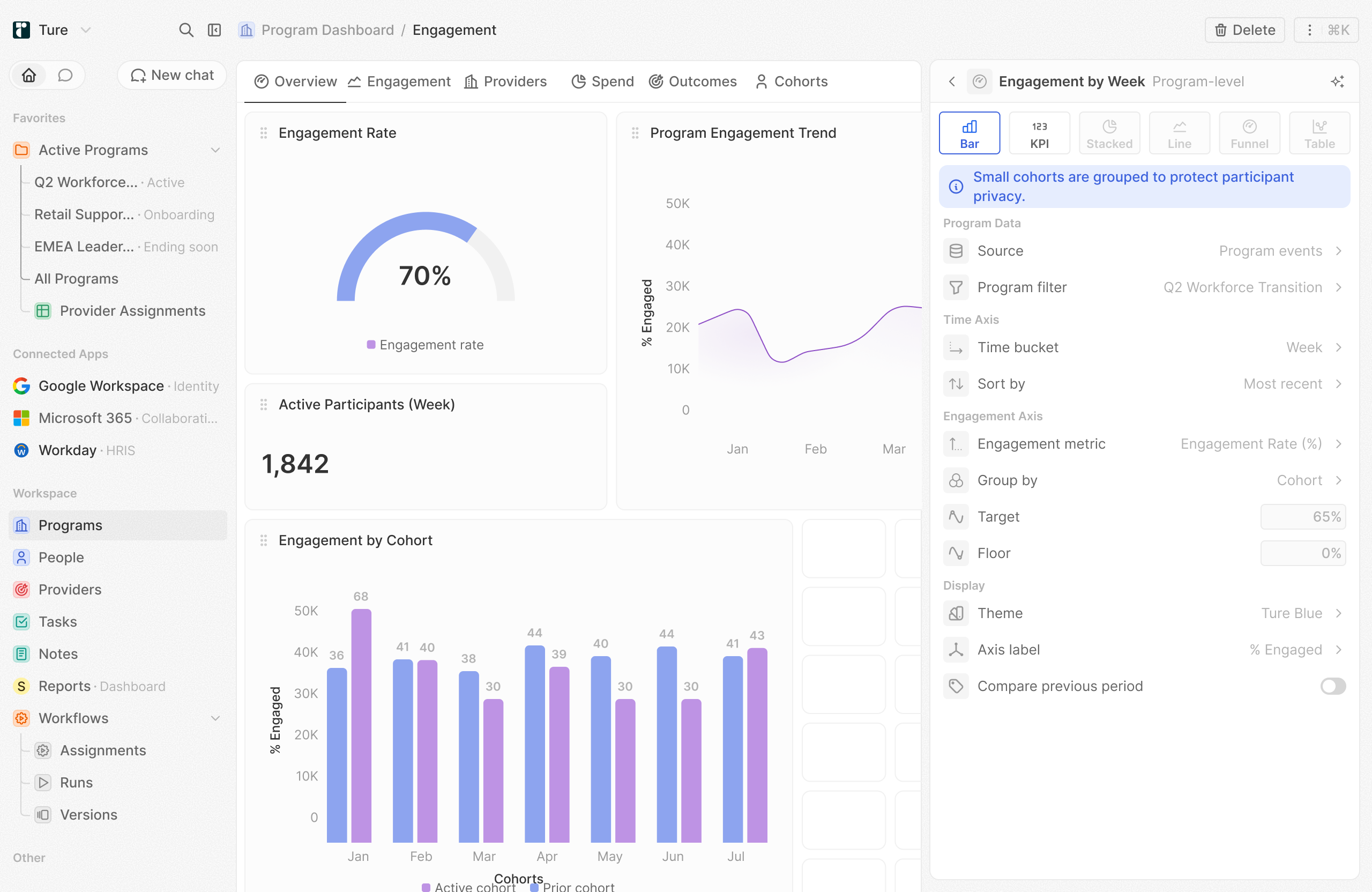Click the Engagement rate legend swatch
Image resolution: width=1372 pixels, height=892 pixels.
[371, 345]
